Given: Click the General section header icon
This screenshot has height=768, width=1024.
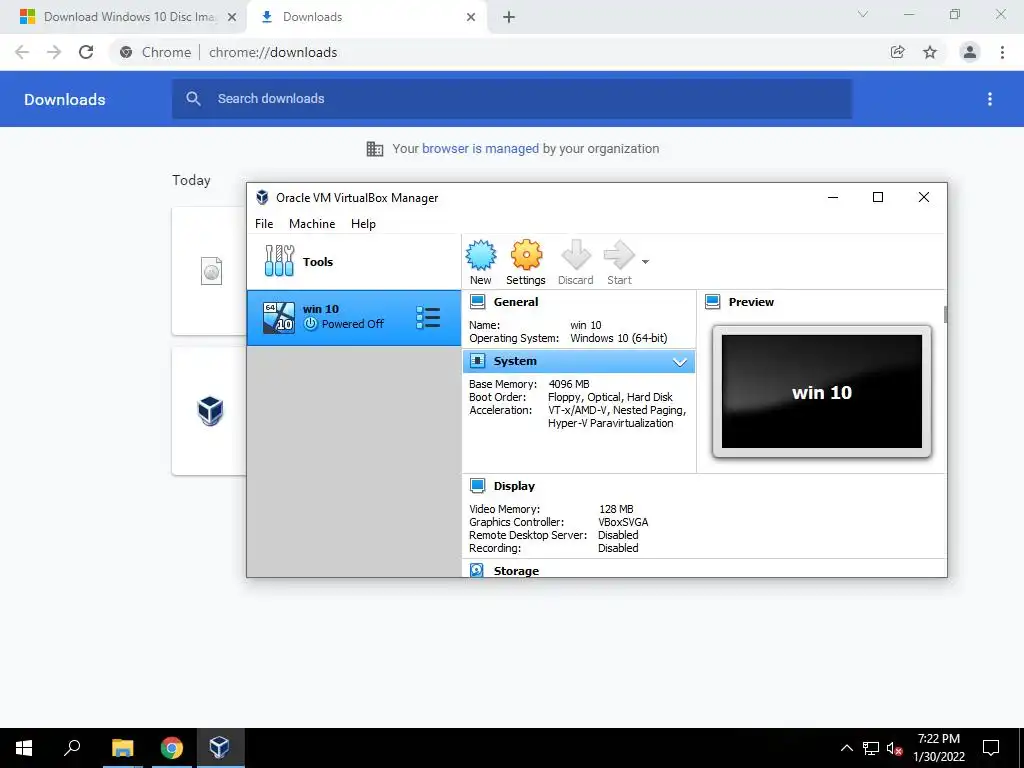Looking at the screenshot, I should [477, 302].
